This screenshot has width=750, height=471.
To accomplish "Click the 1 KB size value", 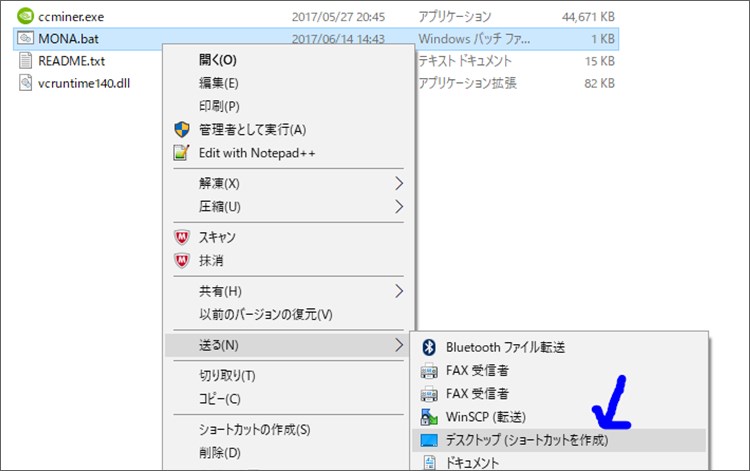I will [x=603, y=39].
